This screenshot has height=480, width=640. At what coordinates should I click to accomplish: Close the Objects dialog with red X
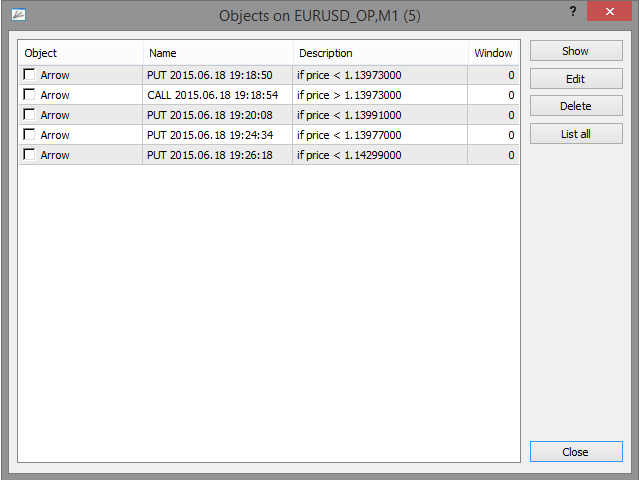[609, 11]
